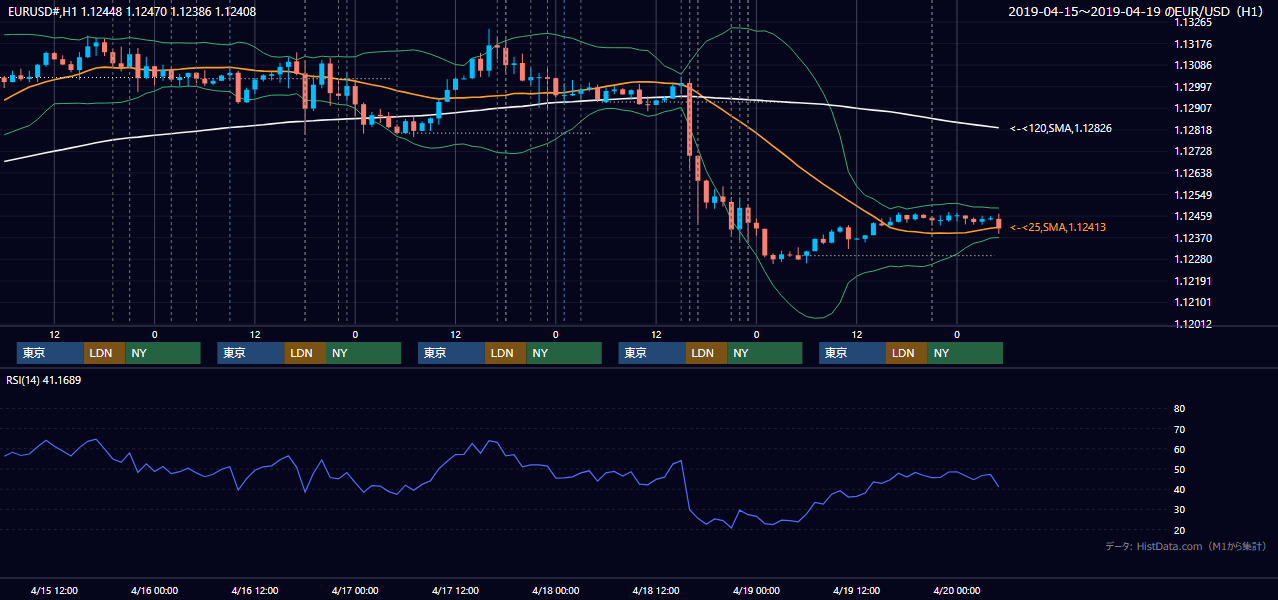Click the price axis value 1.12997
Image resolution: width=1278 pixels, height=600 pixels.
[1193, 87]
